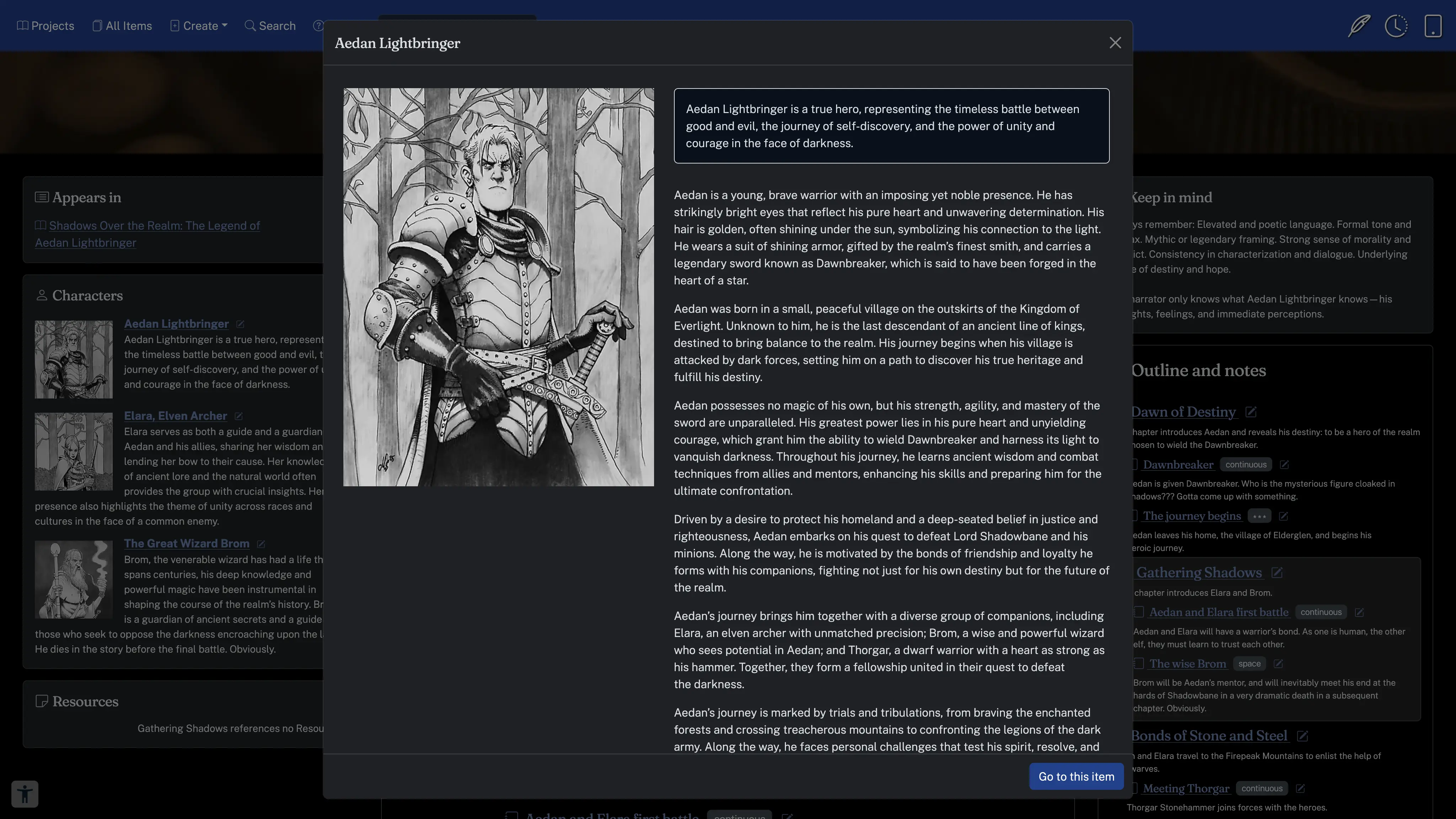Expand the Create dropdown menu
This screenshot has width=1456, height=819.
click(x=199, y=26)
